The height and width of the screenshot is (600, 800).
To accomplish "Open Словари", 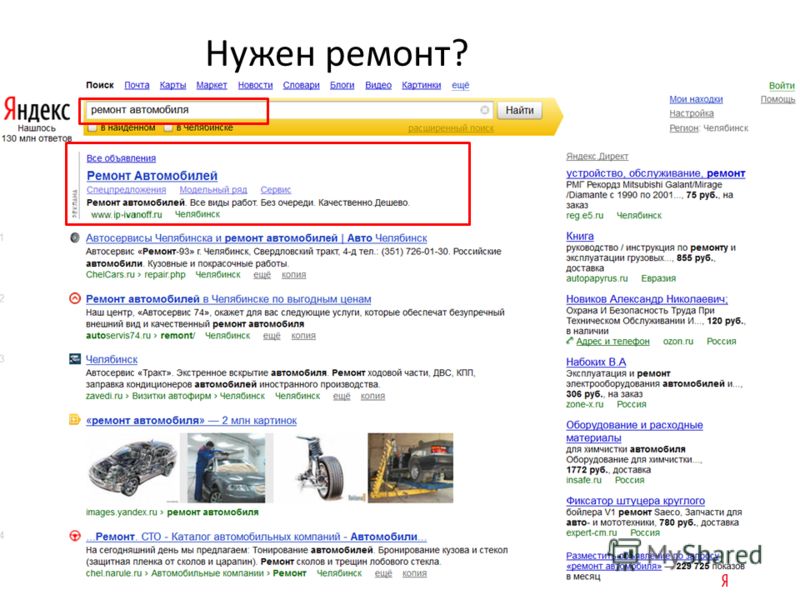I will click(x=302, y=85).
